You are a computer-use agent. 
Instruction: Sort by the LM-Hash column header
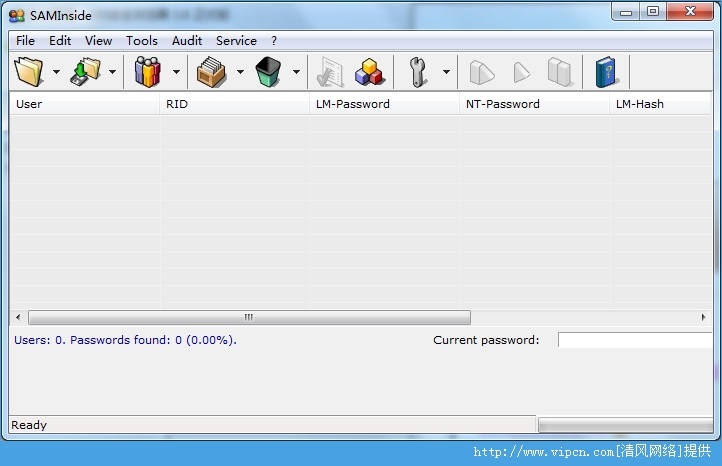click(x=660, y=104)
